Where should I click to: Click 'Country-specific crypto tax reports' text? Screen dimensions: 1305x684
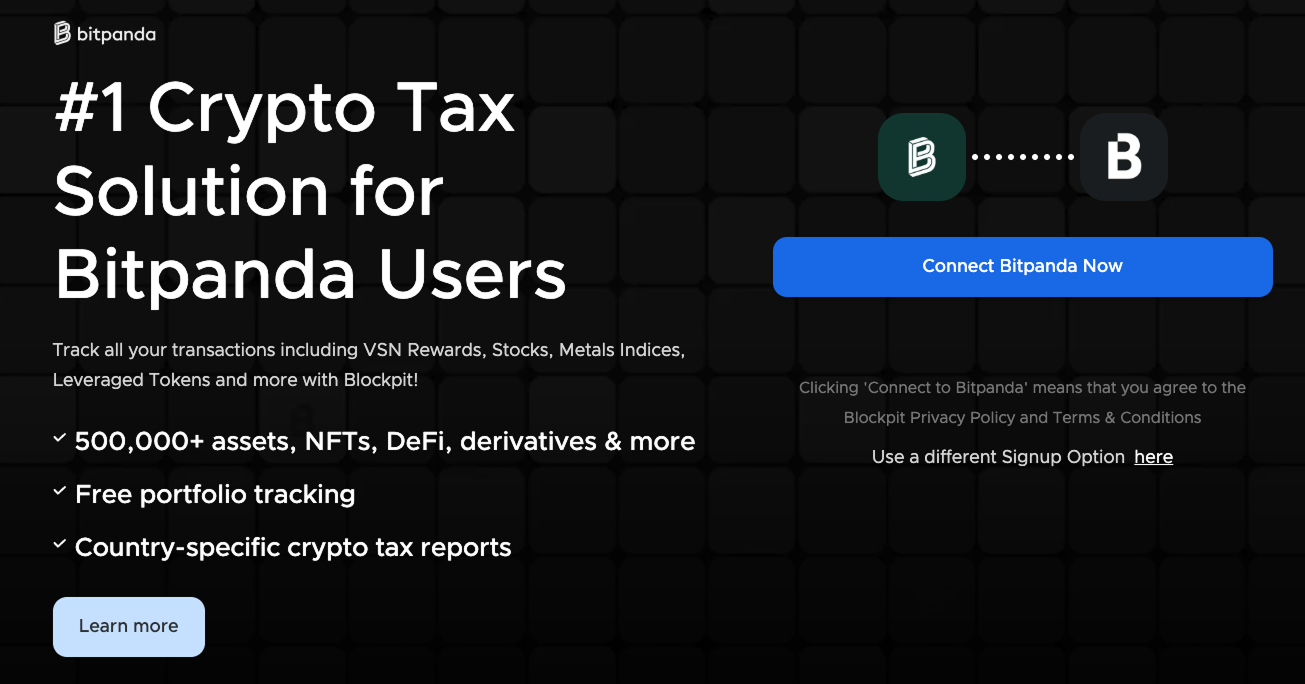pyautogui.click(x=293, y=547)
